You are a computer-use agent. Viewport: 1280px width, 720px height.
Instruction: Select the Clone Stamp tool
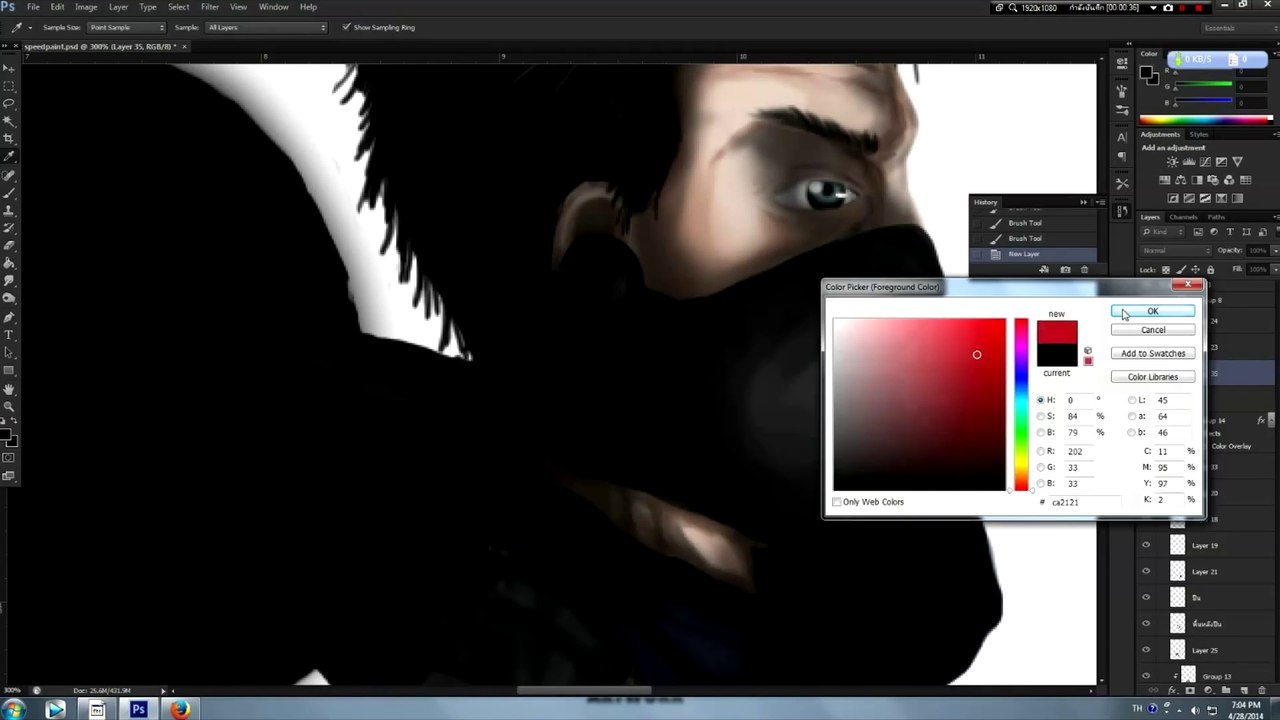pyautogui.click(x=9, y=211)
